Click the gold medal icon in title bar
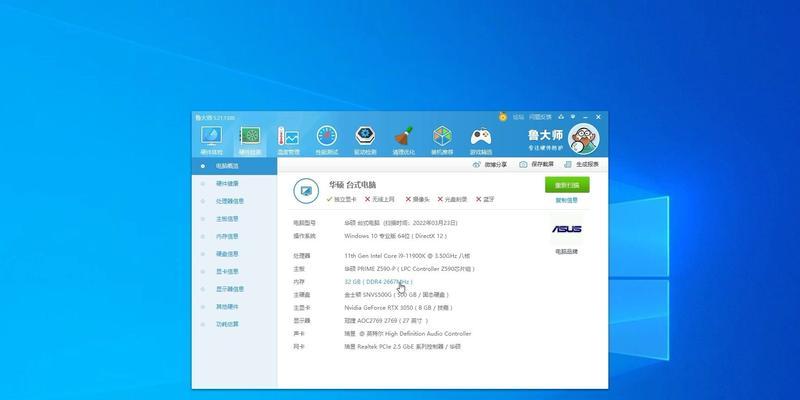The height and width of the screenshot is (400, 800). (503, 117)
